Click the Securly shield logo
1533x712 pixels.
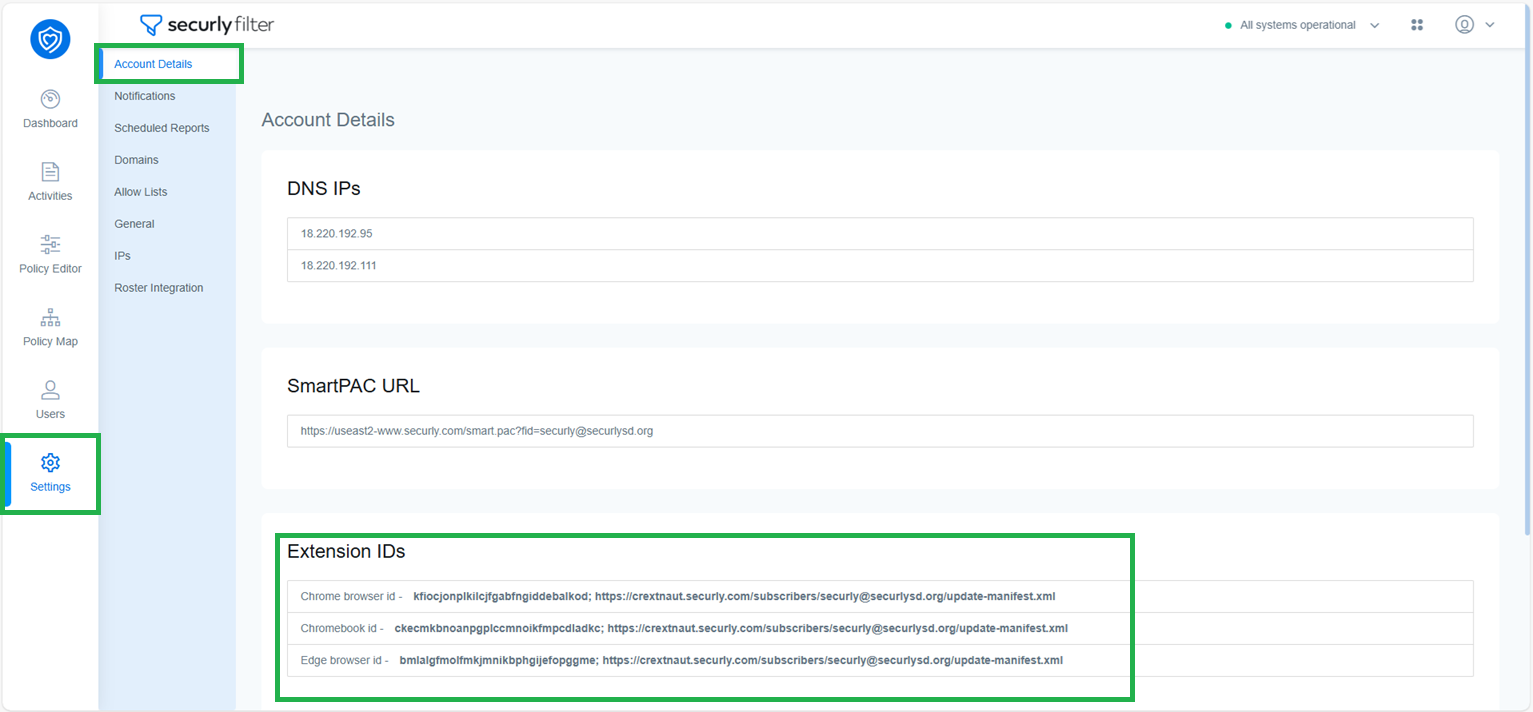coord(50,39)
